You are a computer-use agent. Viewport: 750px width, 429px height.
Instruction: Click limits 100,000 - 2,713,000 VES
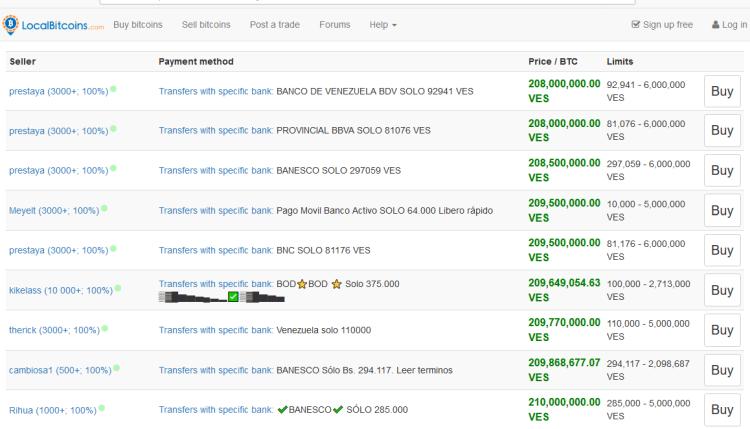coord(649,290)
